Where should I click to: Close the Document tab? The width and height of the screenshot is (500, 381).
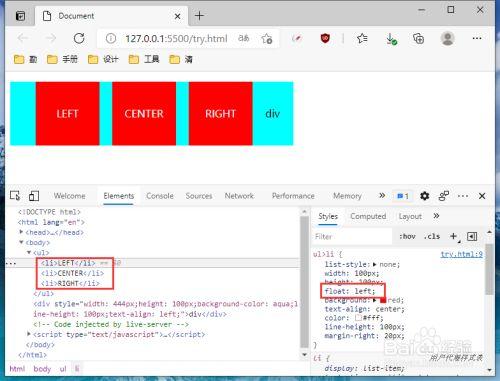178,16
